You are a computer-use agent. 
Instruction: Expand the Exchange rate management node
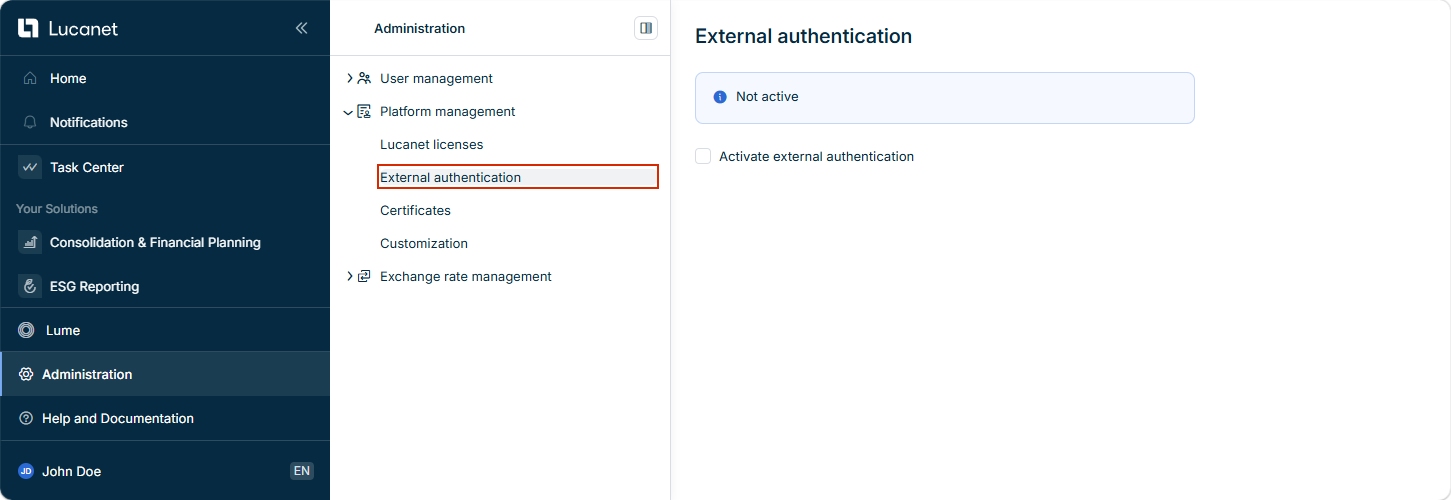coord(349,276)
